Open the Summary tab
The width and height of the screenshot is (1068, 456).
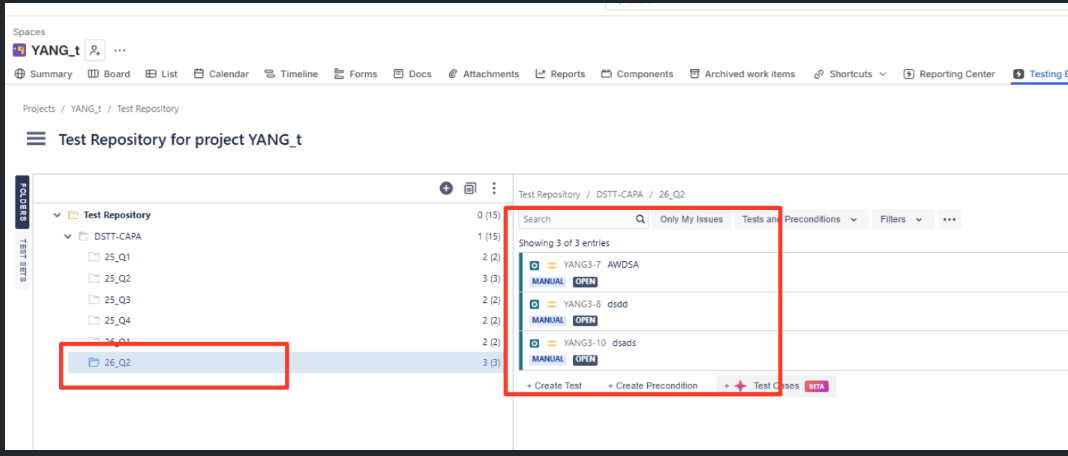click(44, 74)
